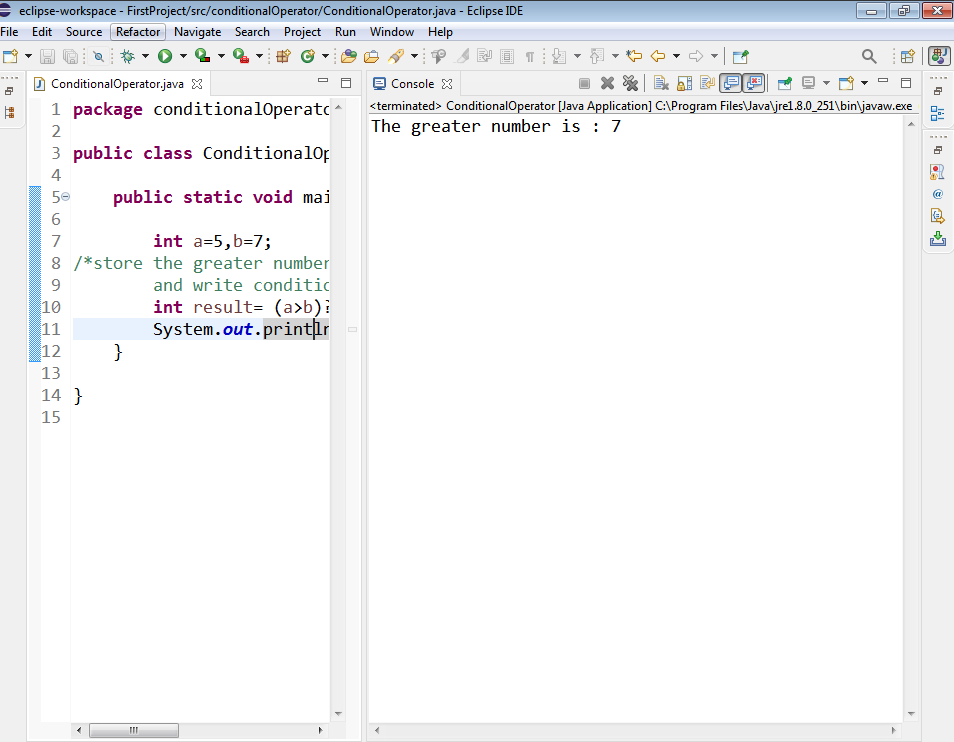The width and height of the screenshot is (954, 742).
Task: Click the Search flashlight toolbar icon
Action: click(x=397, y=57)
